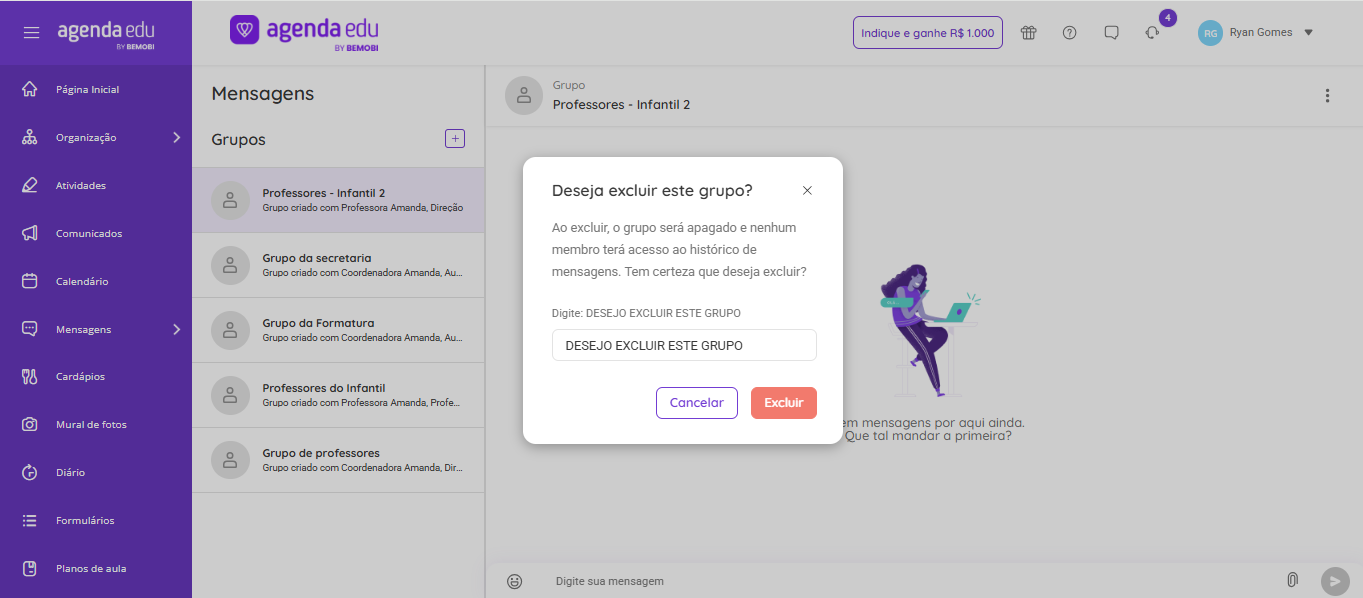The height and width of the screenshot is (598, 1363).
Task: Select Professores do Infantil group
Action: [x=338, y=395]
